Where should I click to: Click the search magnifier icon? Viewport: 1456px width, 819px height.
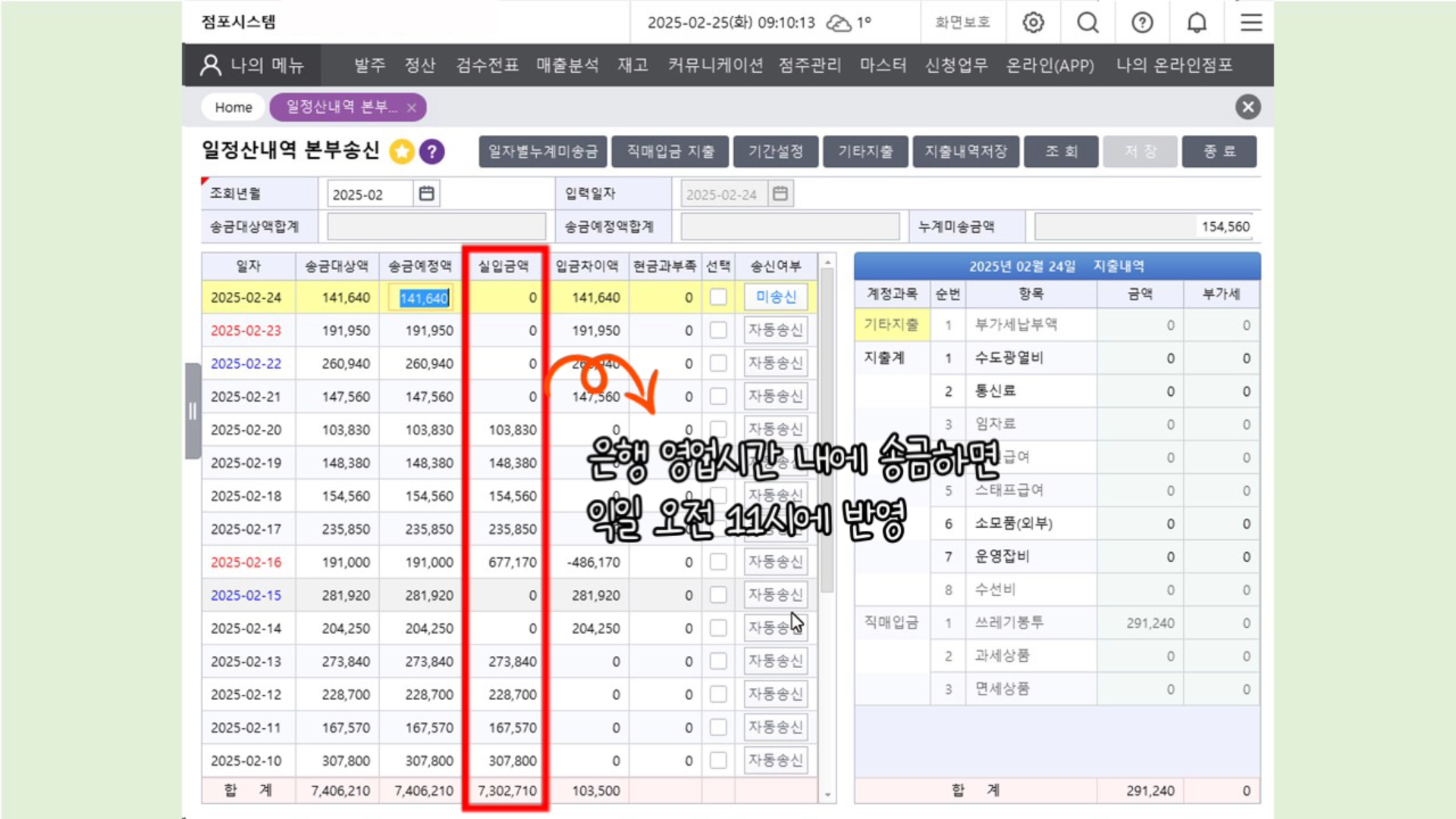tap(1087, 23)
